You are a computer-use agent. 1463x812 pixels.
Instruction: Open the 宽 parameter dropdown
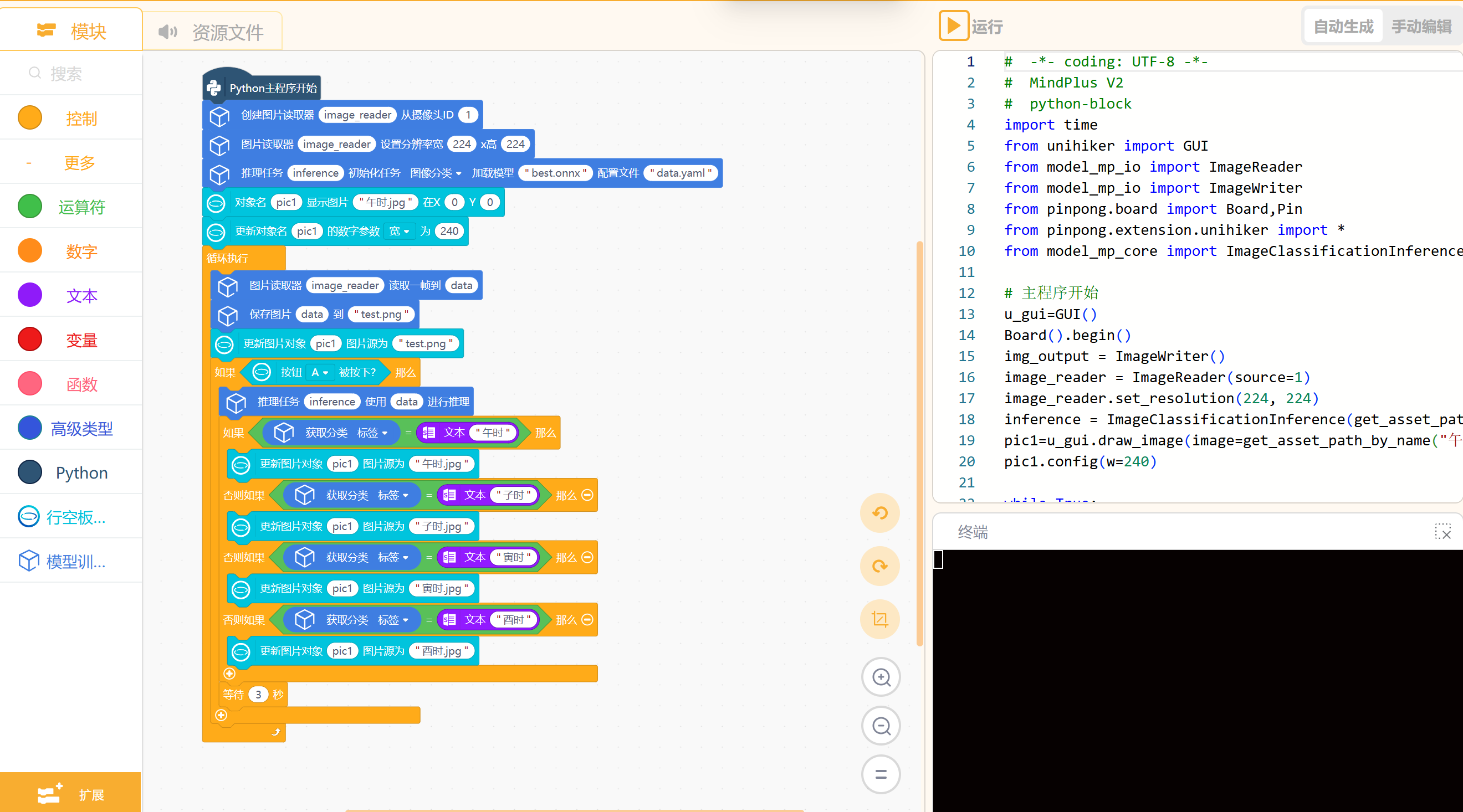tap(399, 231)
